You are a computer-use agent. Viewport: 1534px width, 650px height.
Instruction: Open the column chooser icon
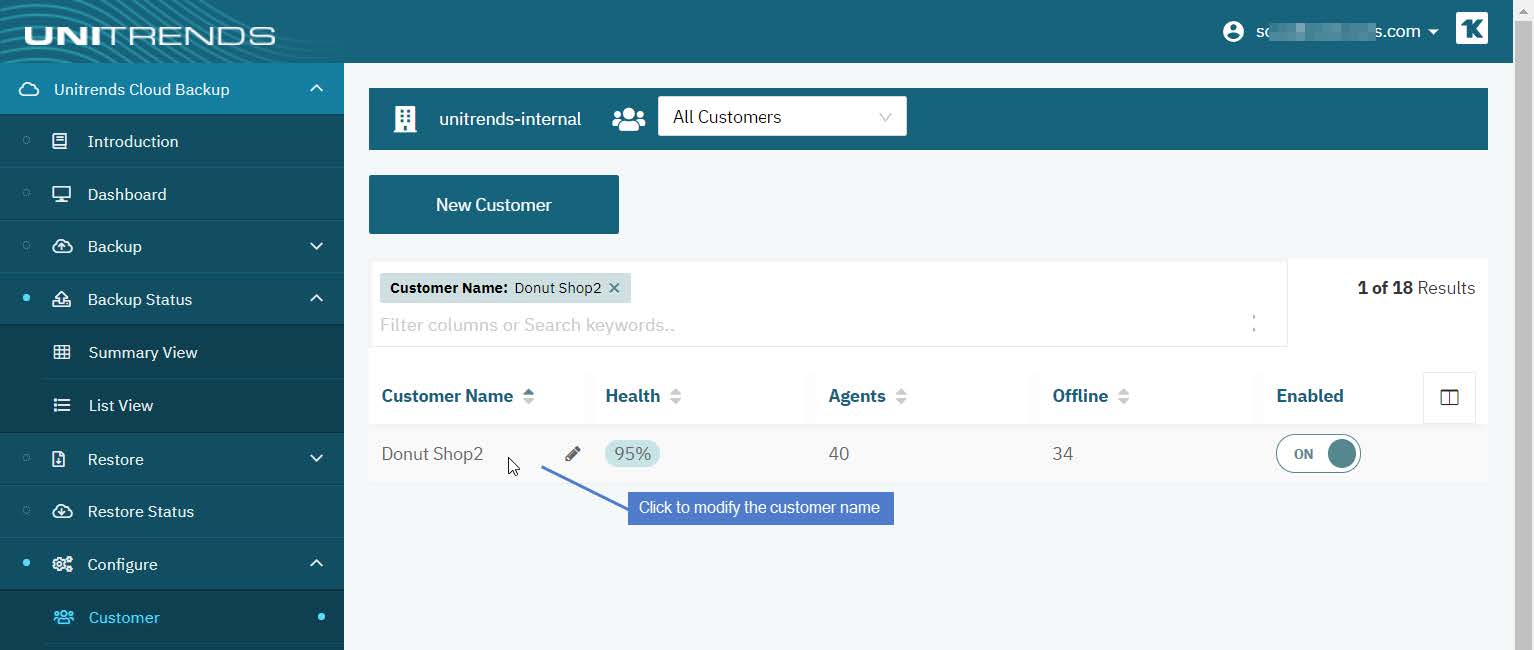tap(1449, 397)
